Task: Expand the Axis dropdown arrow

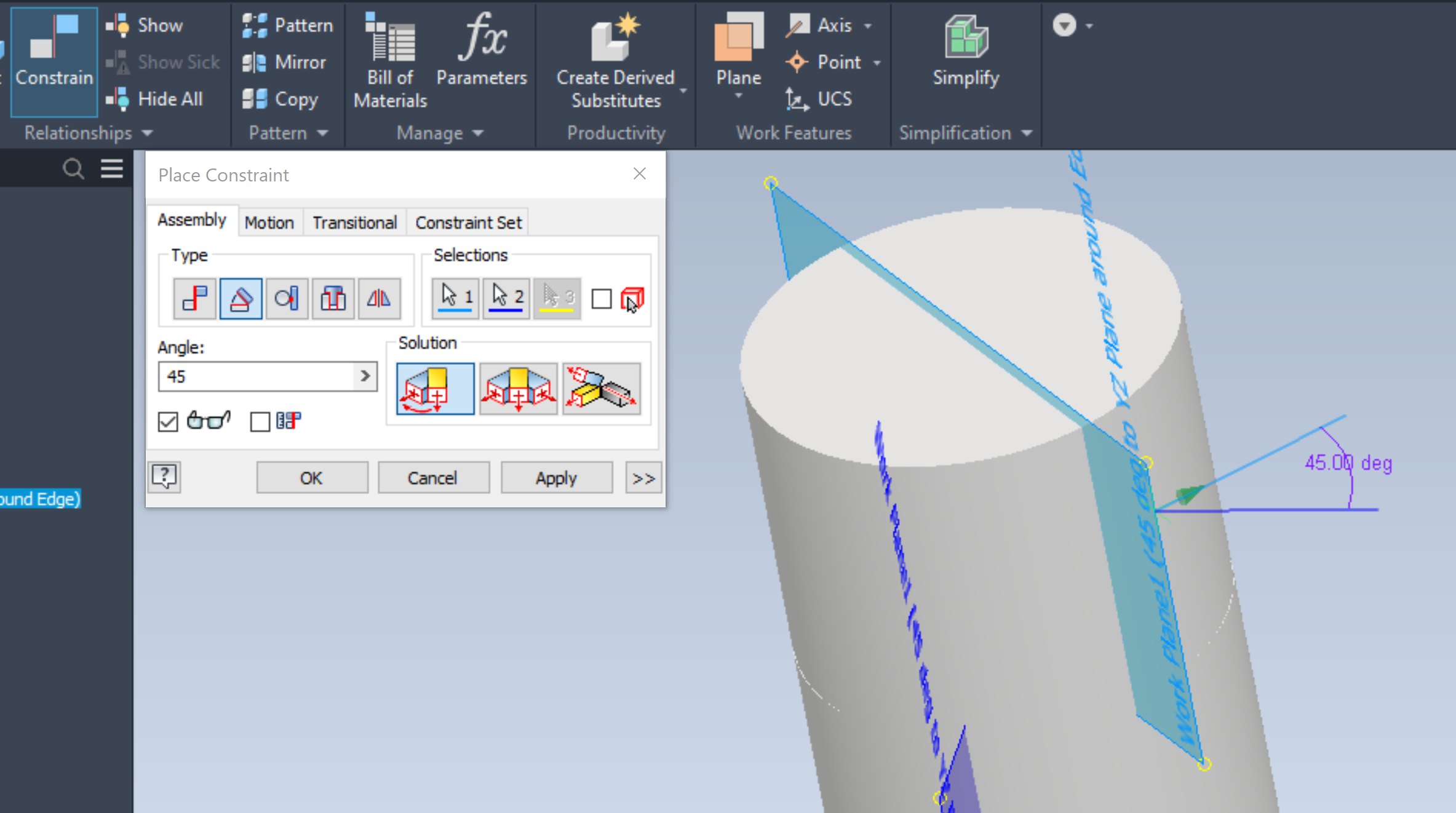Action: 868,26
